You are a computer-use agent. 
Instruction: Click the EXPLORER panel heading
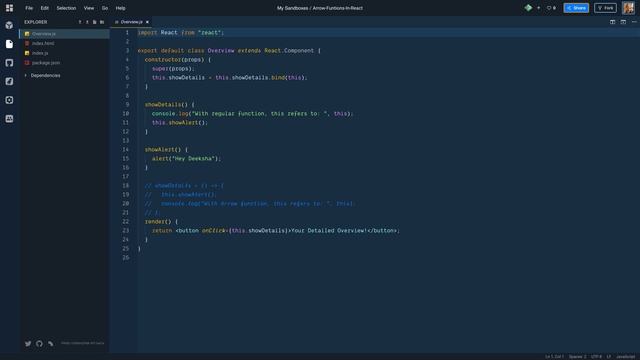coord(36,22)
